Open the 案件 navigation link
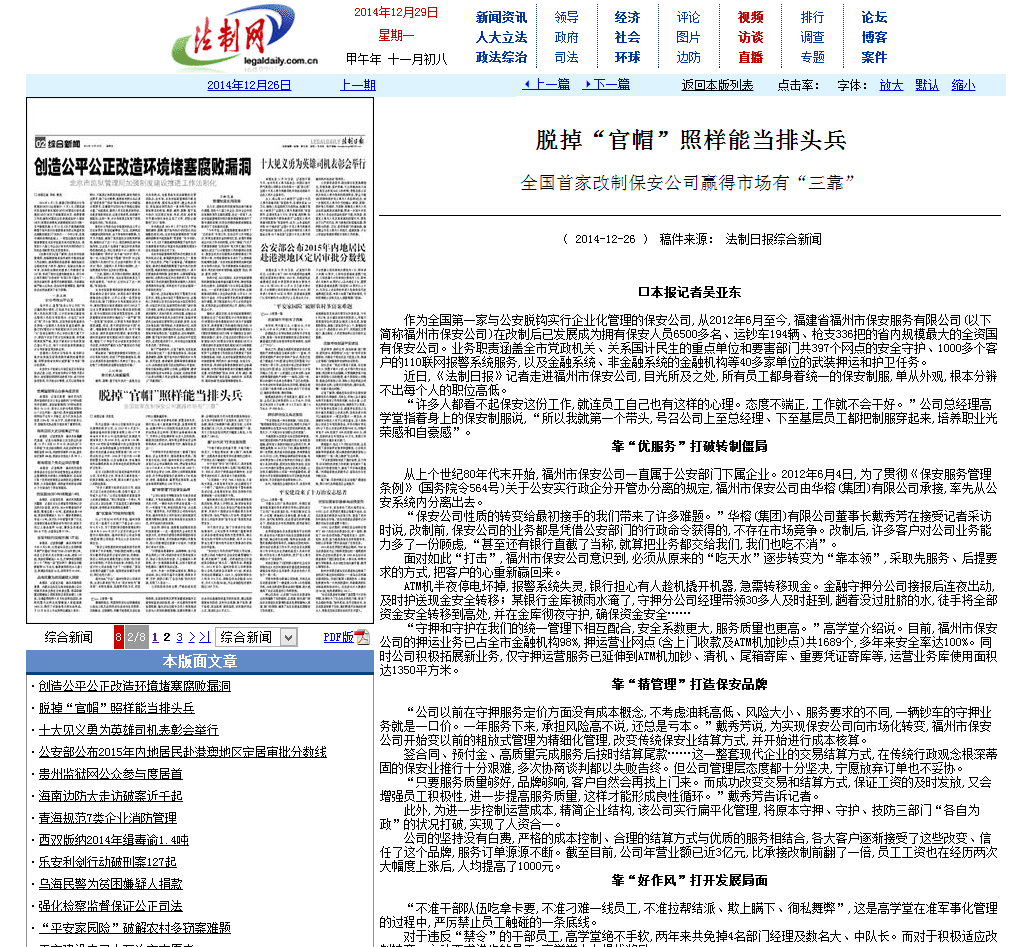The width and height of the screenshot is (1026, 947). pyautogui.click(x=874, y=57)
